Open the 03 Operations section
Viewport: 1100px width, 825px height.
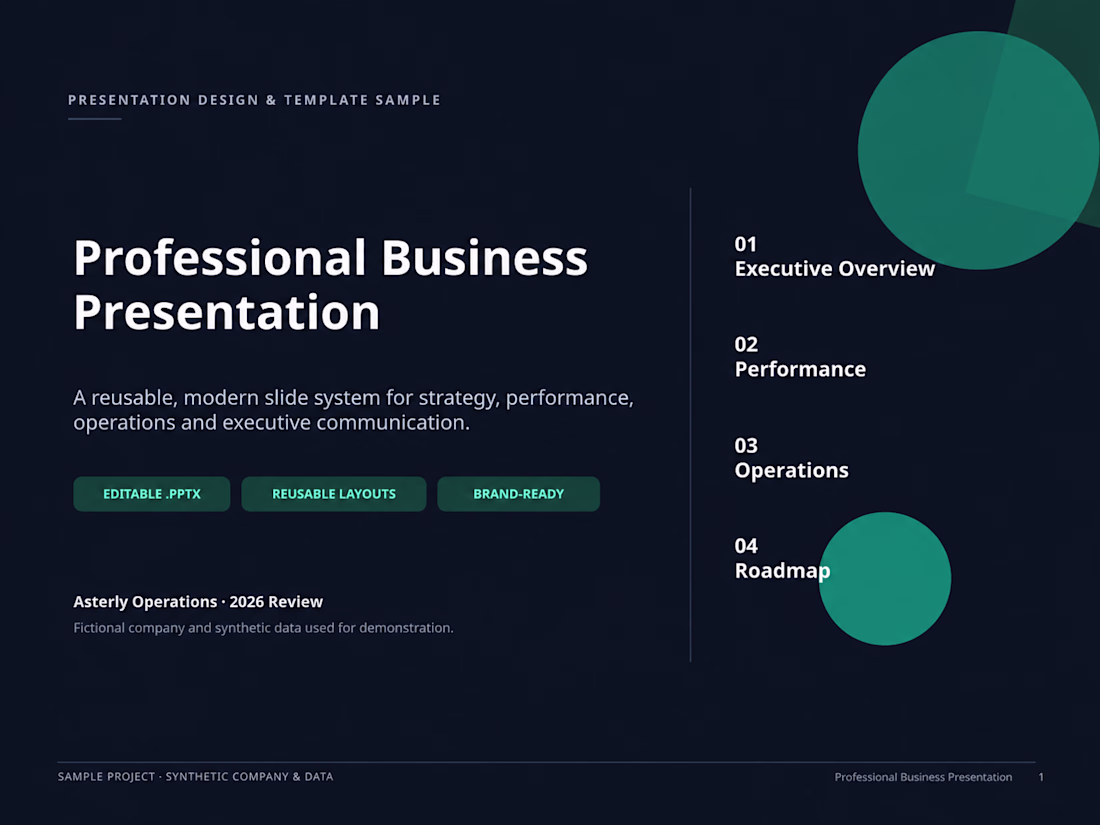coord(791,458)
